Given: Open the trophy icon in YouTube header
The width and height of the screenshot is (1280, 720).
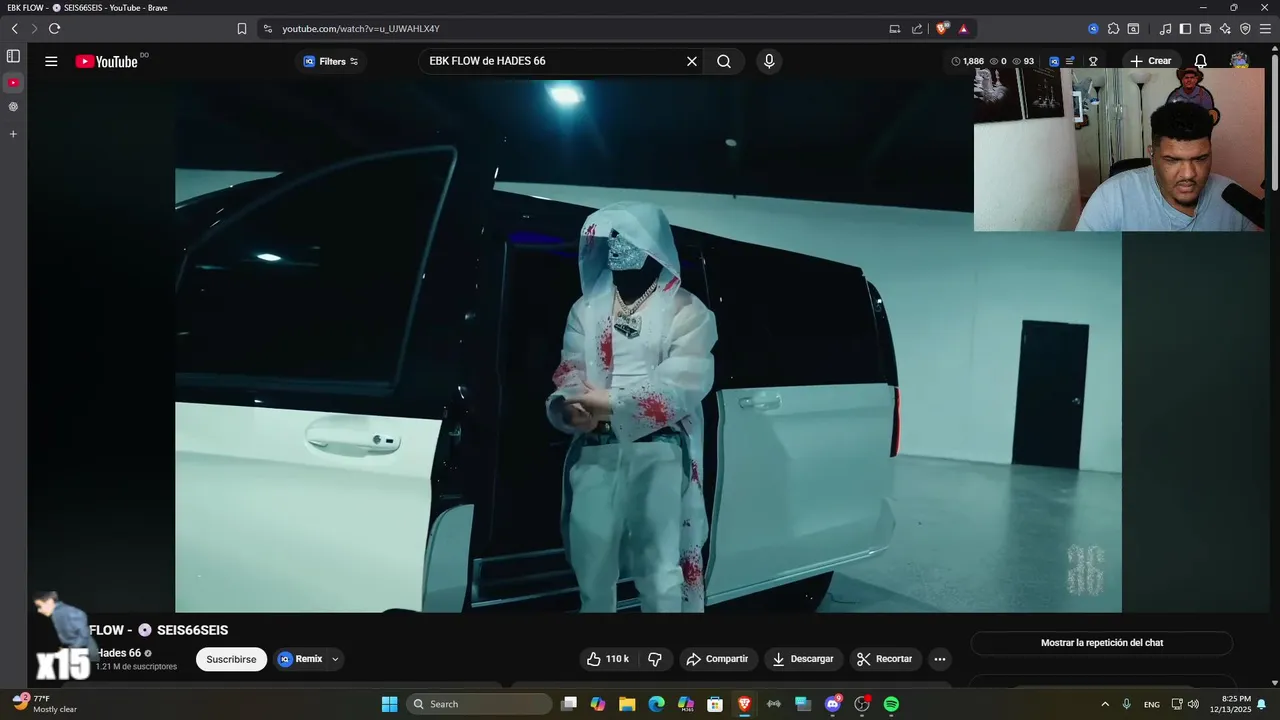Looking at the screenshot, I should [x=1093, y=61].
